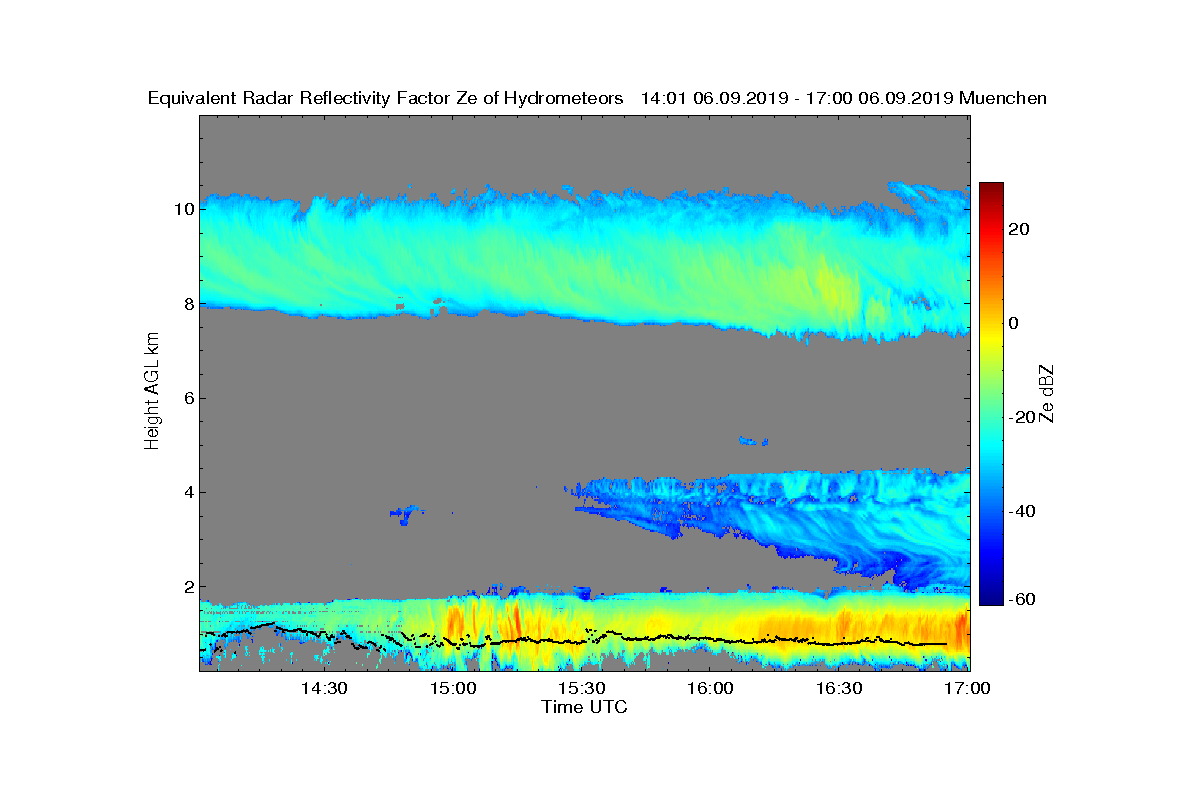1200x800 pixels.
Task: Click the colorbar value -20
Action: 1022,417
